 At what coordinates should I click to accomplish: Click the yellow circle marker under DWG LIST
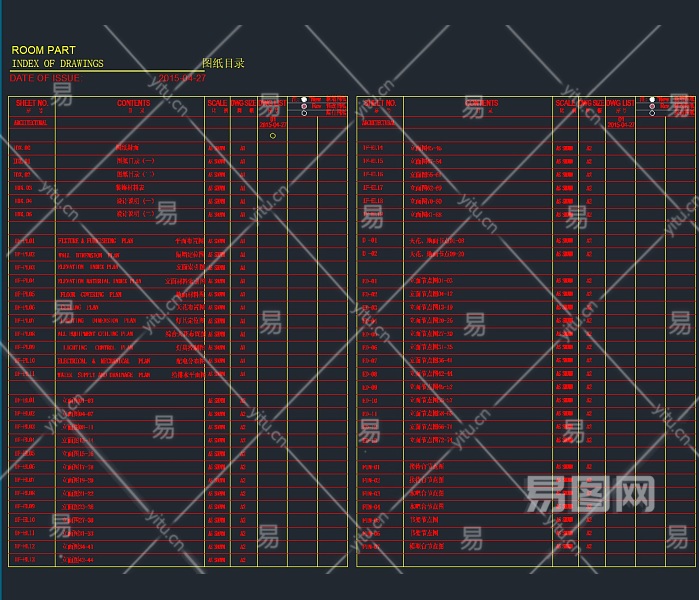(273, 135)
